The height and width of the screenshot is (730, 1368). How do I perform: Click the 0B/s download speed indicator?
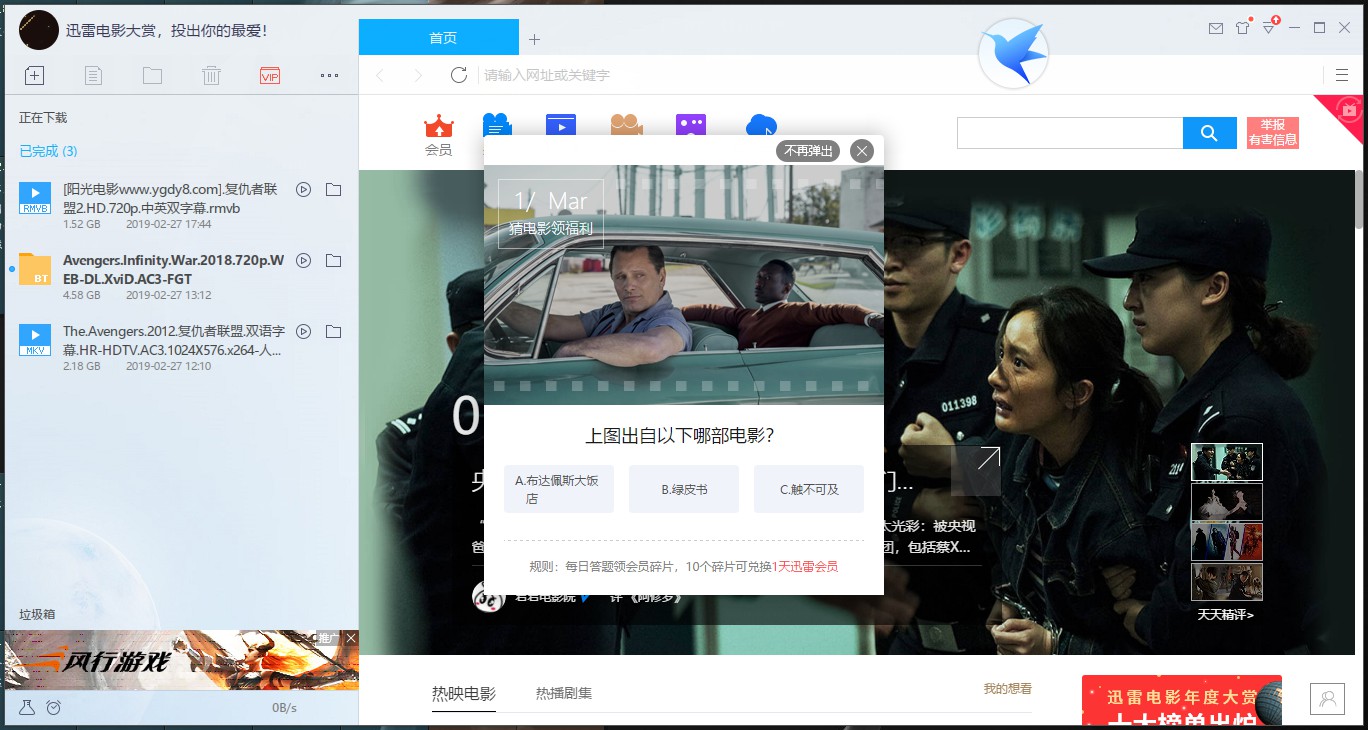pyautogui.click(x=285, y=708)
